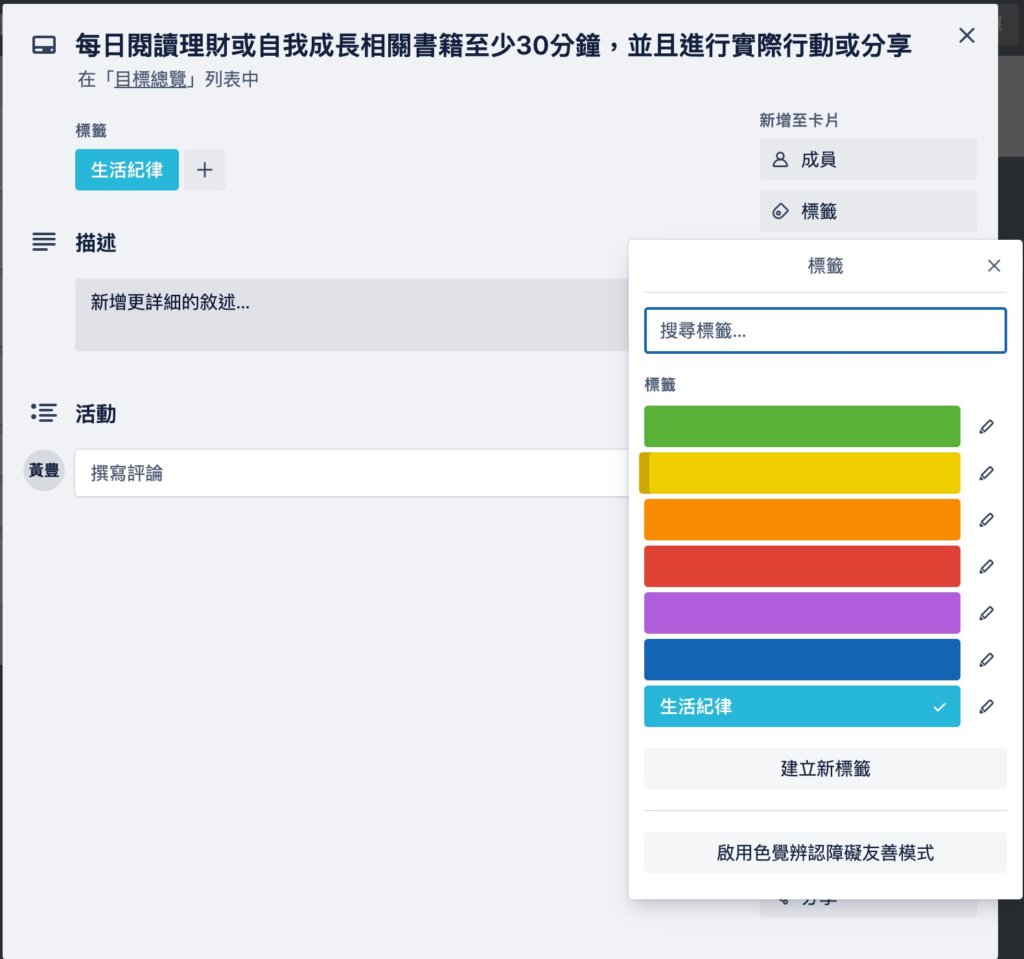Select the yellow label swatch
1024x959 pixels.
pyautogui.click(x=802, y=473)
